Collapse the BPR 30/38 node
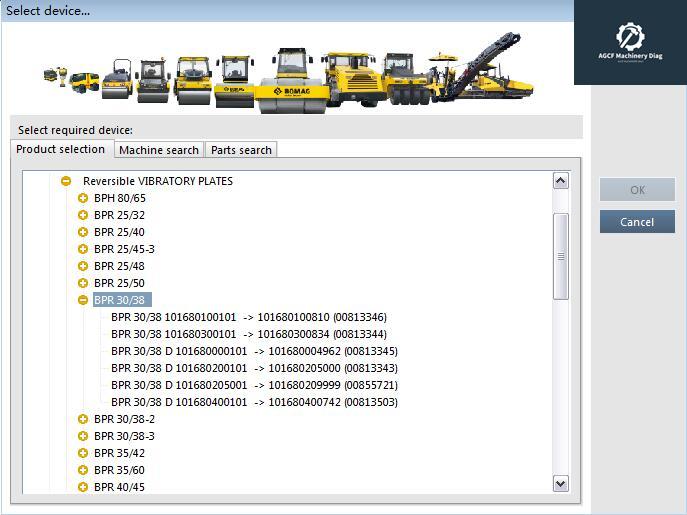 tap(83, 300)
